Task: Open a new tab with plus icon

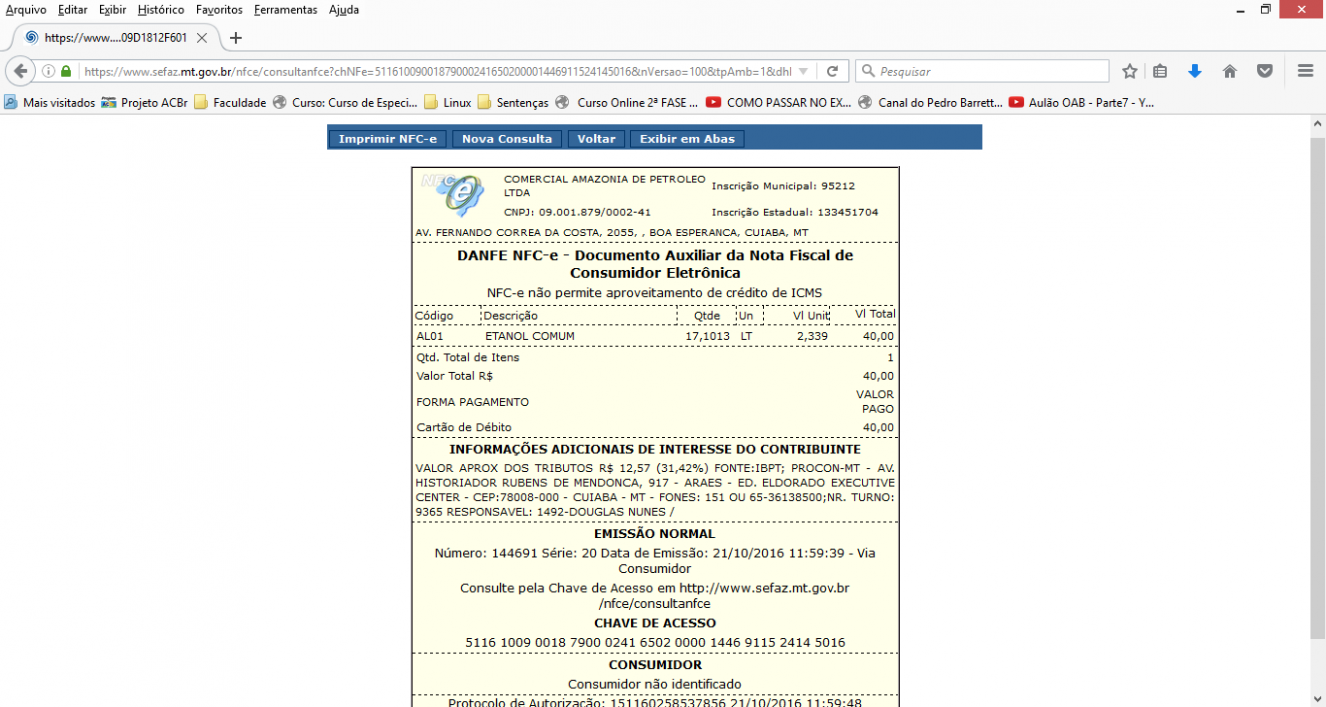Action: 236,38
